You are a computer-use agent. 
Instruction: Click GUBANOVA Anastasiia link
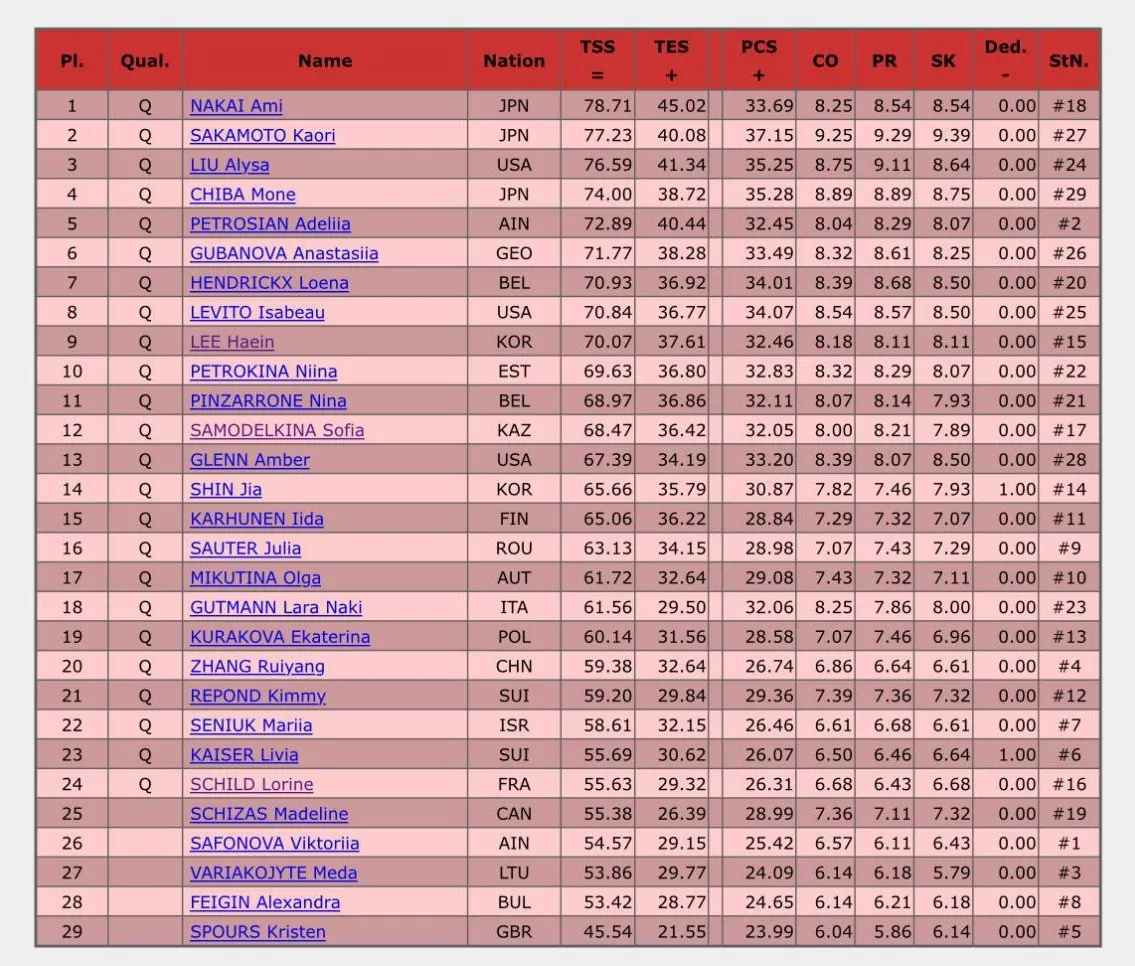[x=284, y=253]
